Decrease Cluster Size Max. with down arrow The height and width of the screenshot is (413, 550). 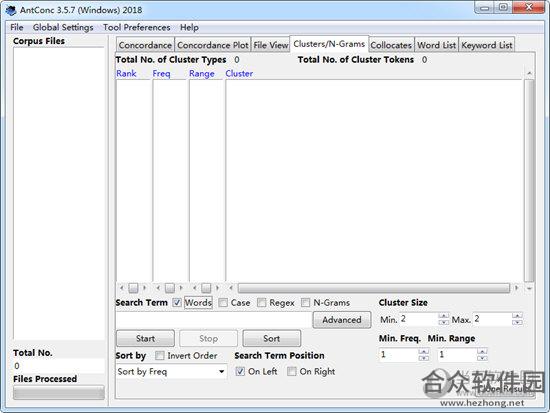coord(517,322)
